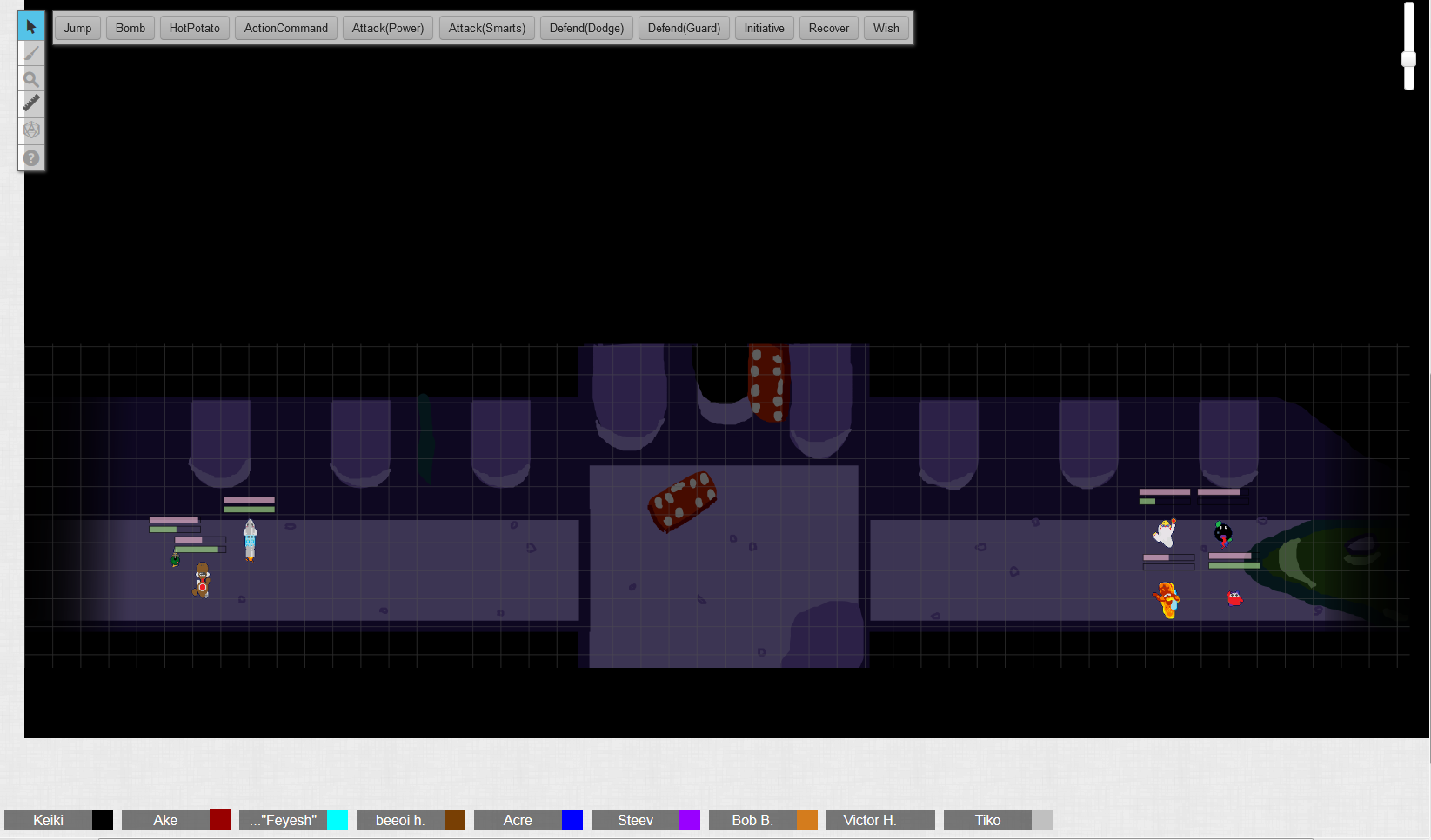Select the ruler measure tool
The image size is (1431, 840).
pos(31,103)
